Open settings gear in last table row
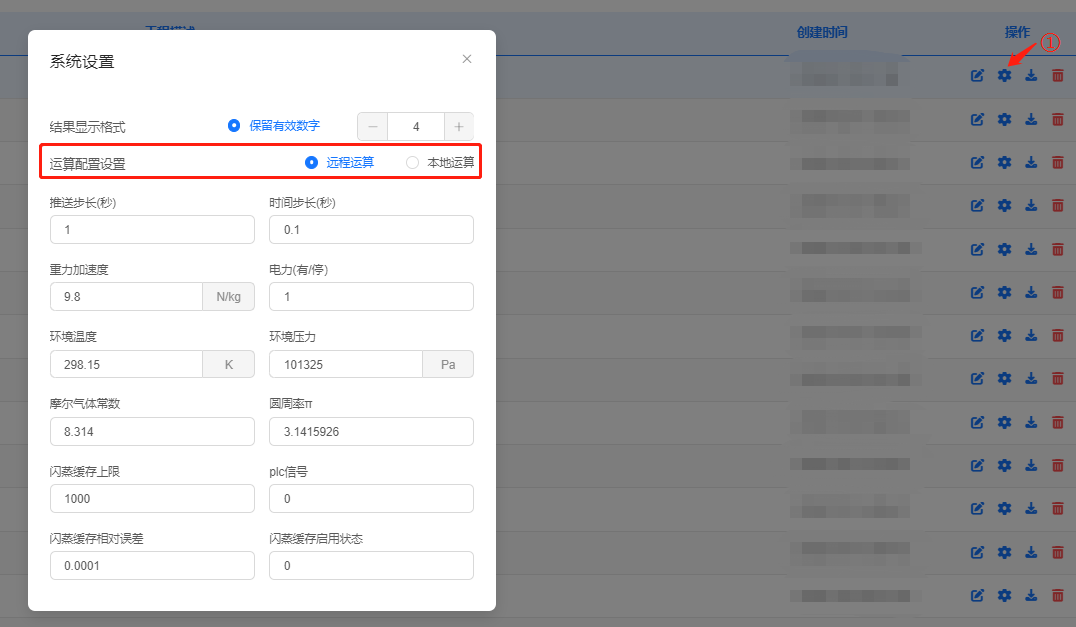This screenshot has height=627, width=1076. [1005, 595]
